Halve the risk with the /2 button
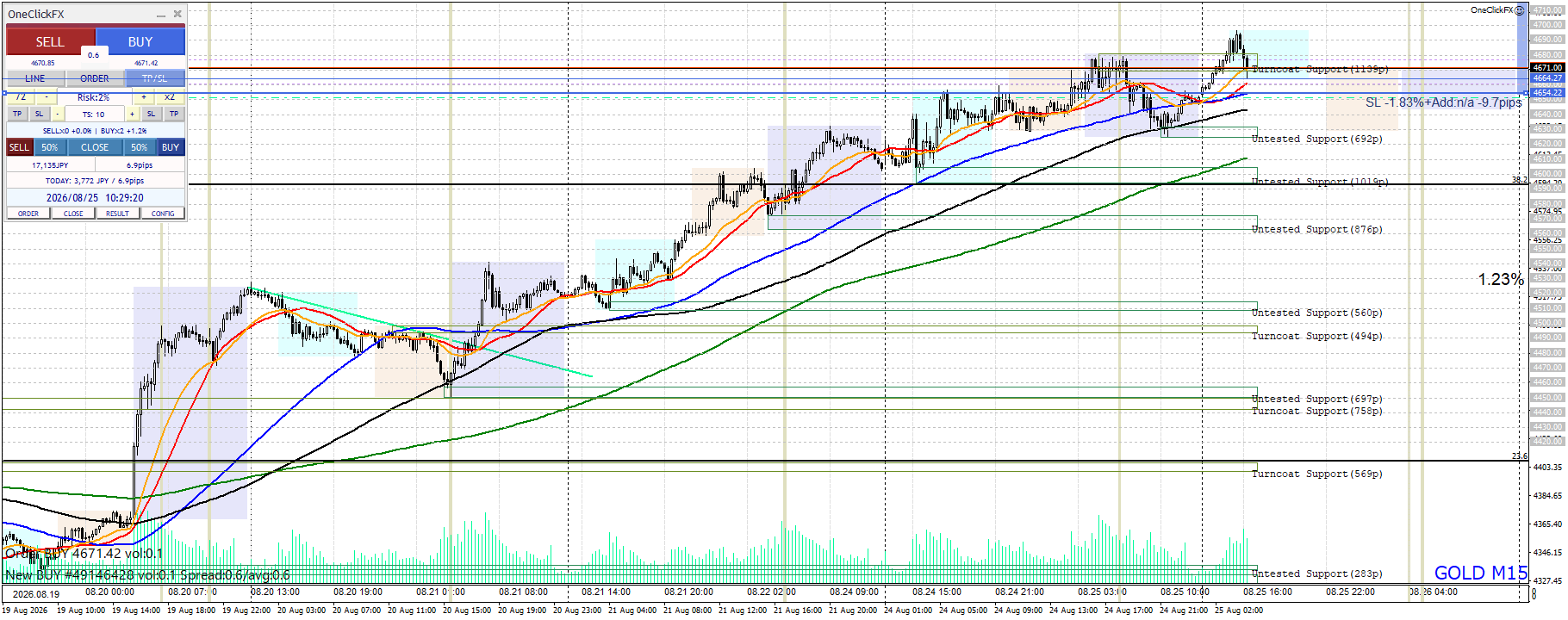 point(21,97)
